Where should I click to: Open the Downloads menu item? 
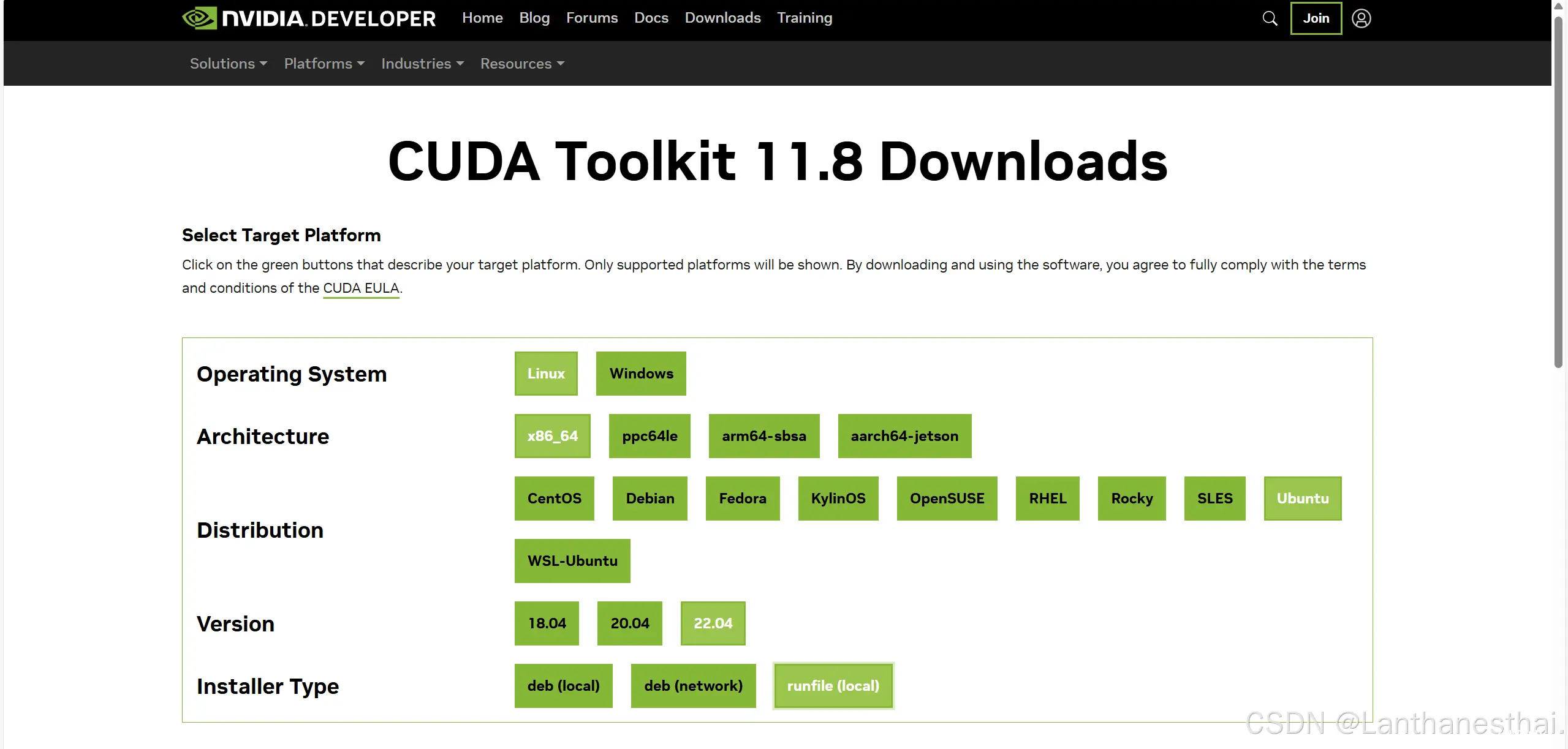point(723,18)
